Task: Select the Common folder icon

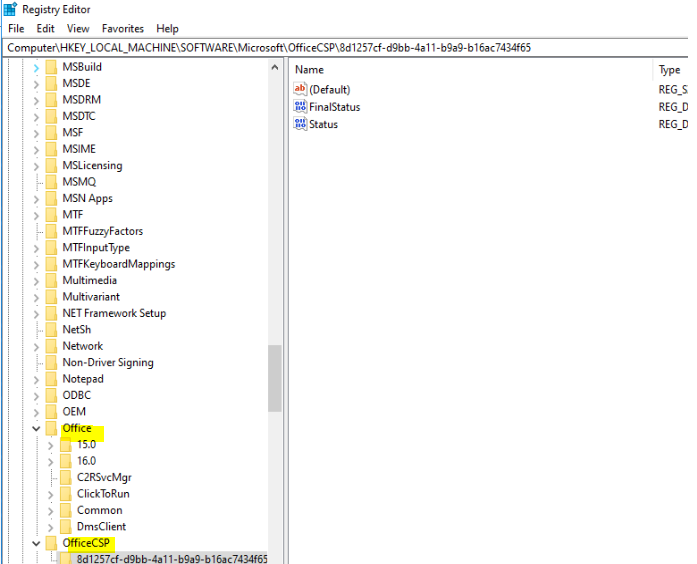Action: (66, 510)
